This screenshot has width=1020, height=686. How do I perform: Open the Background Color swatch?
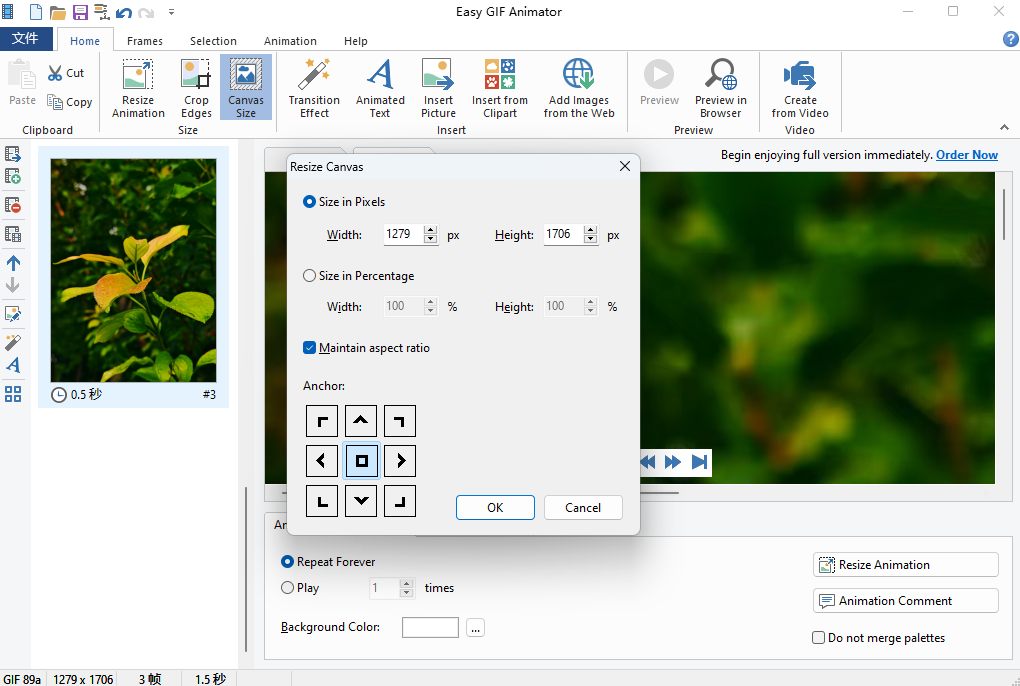(x=430, y=627)
